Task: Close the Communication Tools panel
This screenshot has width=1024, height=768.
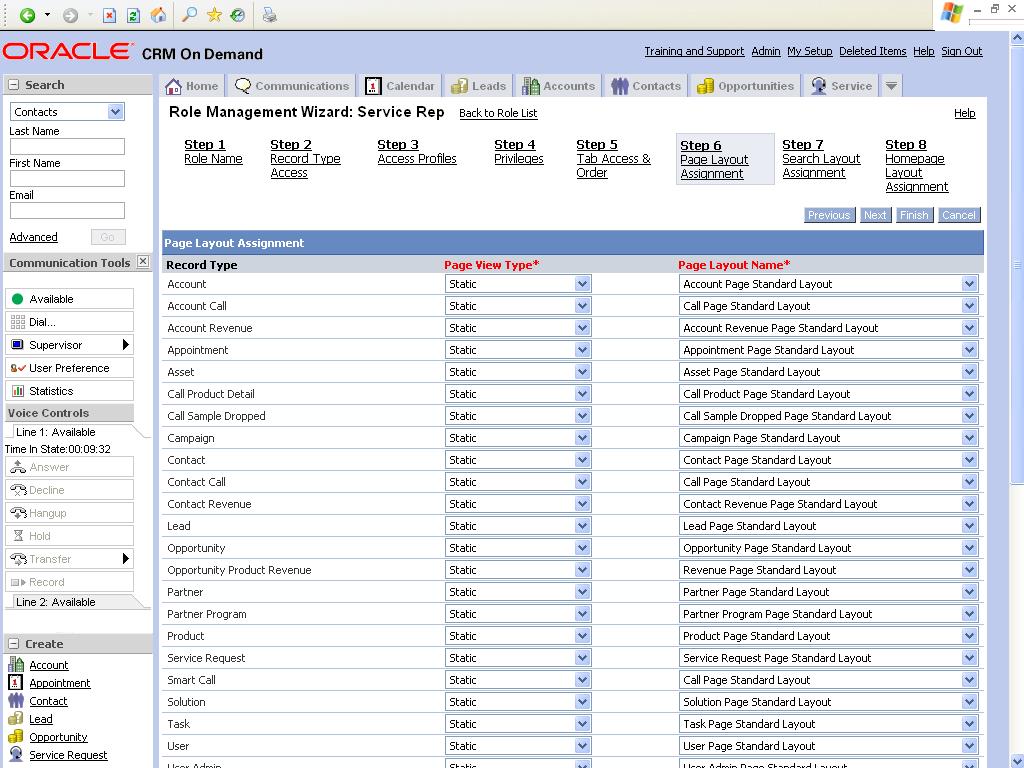Action: point(143,262)
